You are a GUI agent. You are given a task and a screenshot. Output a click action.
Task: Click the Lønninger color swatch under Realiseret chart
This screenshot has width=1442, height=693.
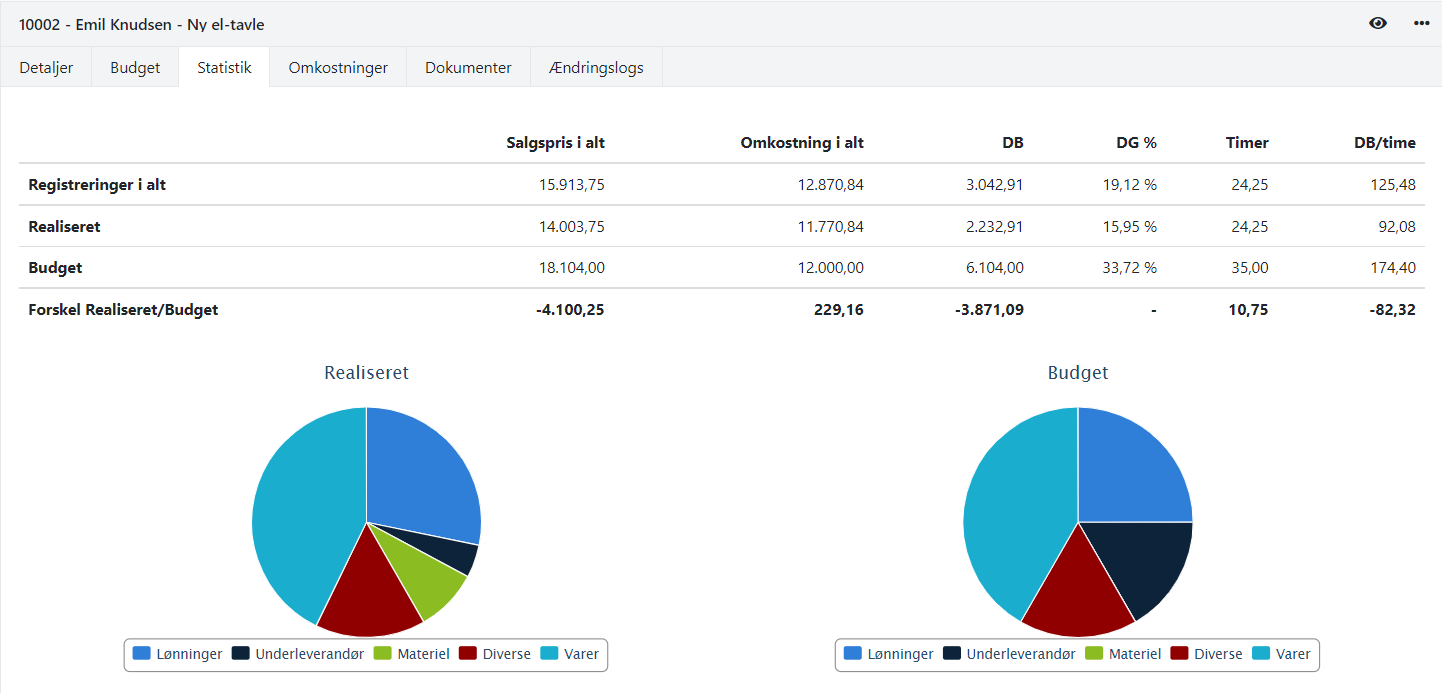pyautogui.click(x=140, y=654)
